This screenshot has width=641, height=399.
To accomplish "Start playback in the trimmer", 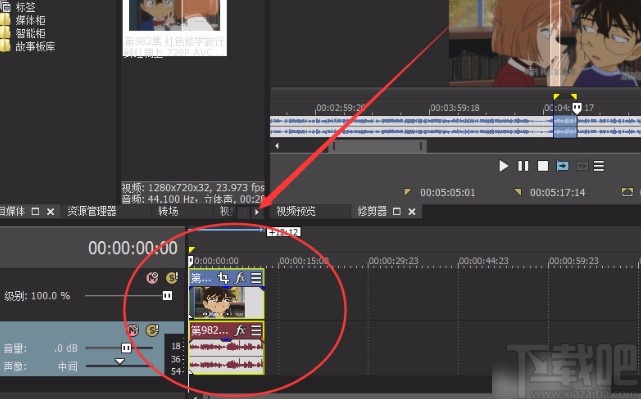I will click(503, 166).
